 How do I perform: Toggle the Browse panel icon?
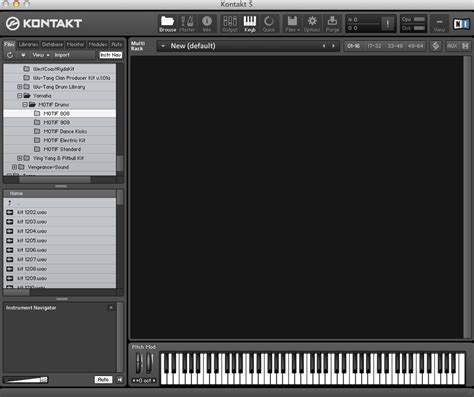point(167,24)
